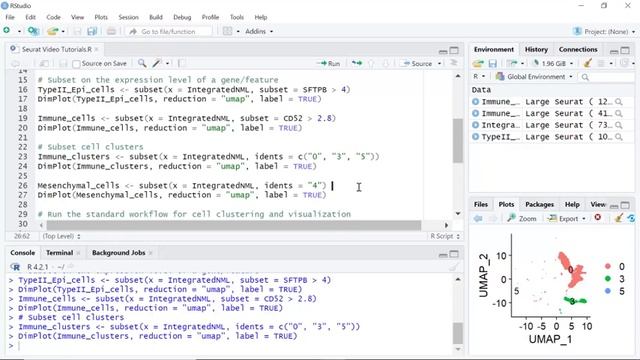Expand the first Immune_ object (12…)
Screen dimensions: 640x360
click(476, 102)
